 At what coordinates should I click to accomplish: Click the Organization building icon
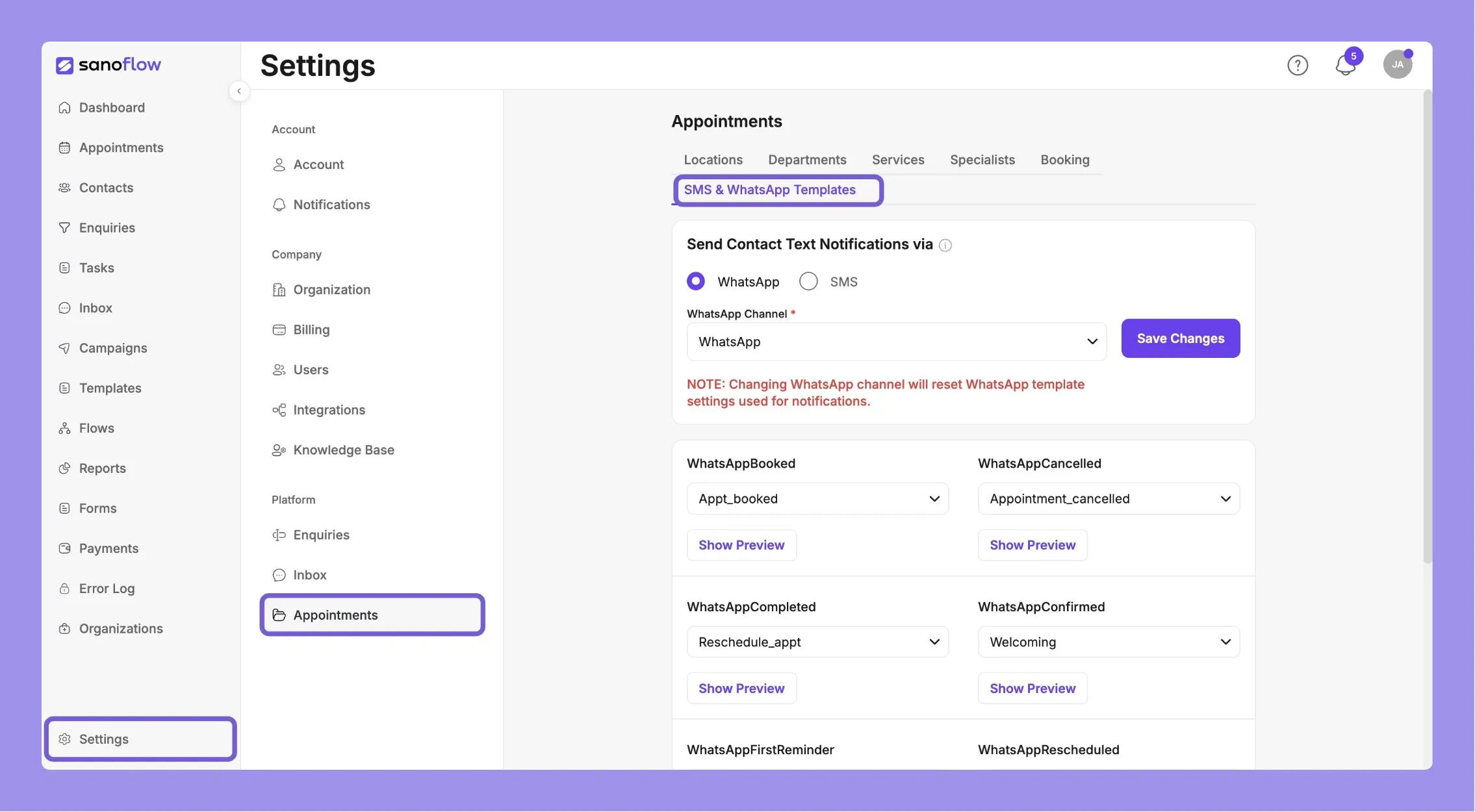279,290
